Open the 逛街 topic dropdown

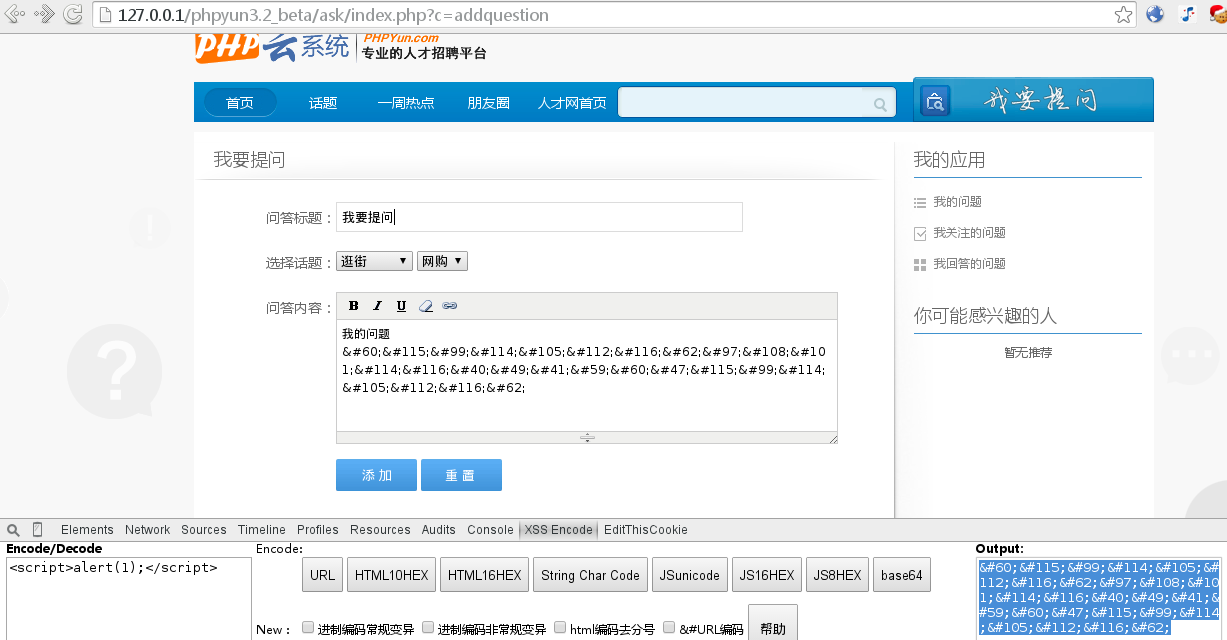point(374,261)
